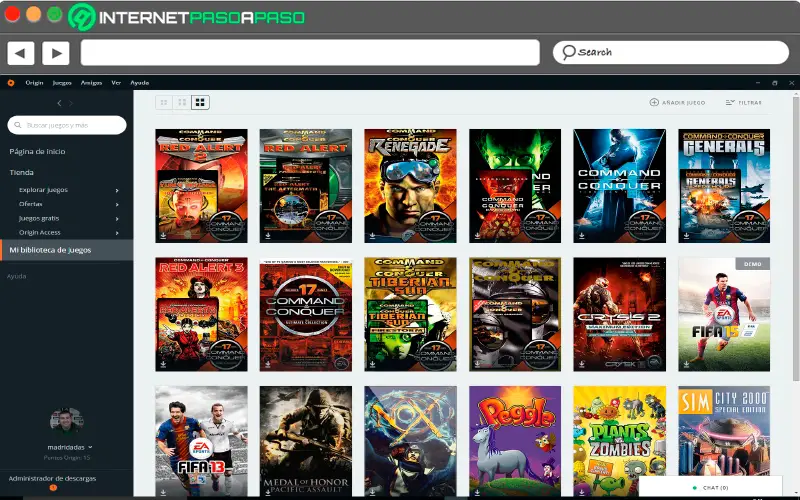Click the Buscar juegos y más field
Image resolution: width=800 pixels, height=500 pixels.
[x=67, y=125]
